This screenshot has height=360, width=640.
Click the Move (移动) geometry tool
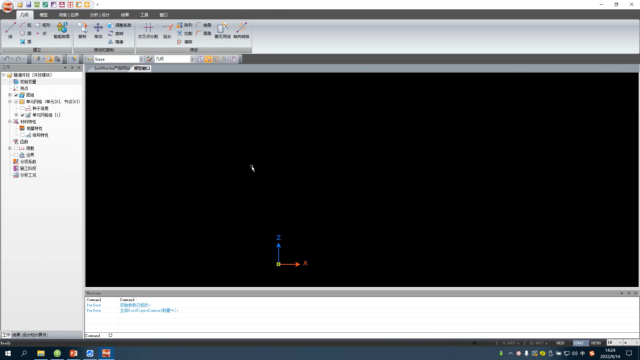pos(98,30)
